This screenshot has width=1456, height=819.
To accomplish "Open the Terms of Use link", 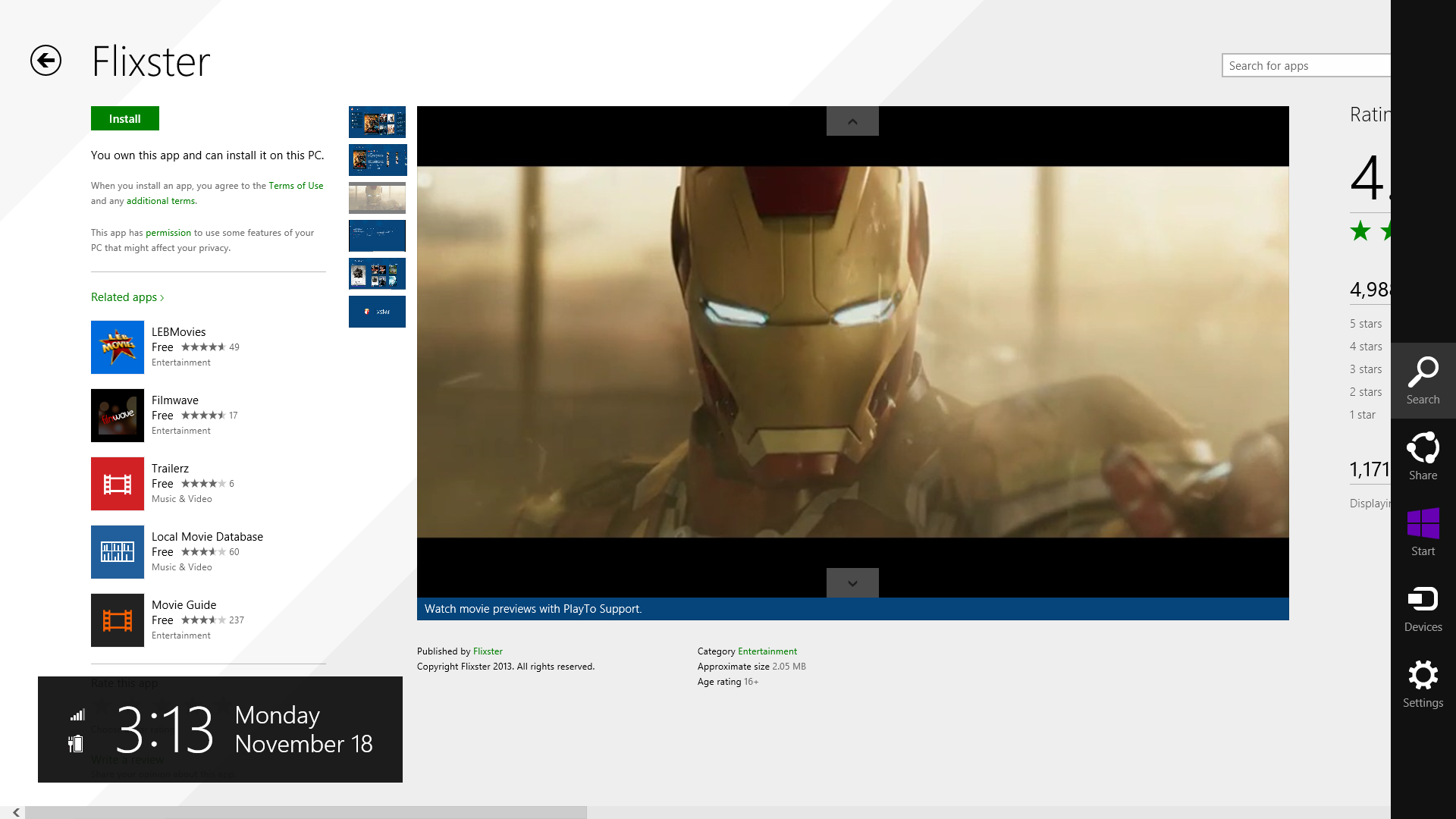I will [x=296, y=186].
